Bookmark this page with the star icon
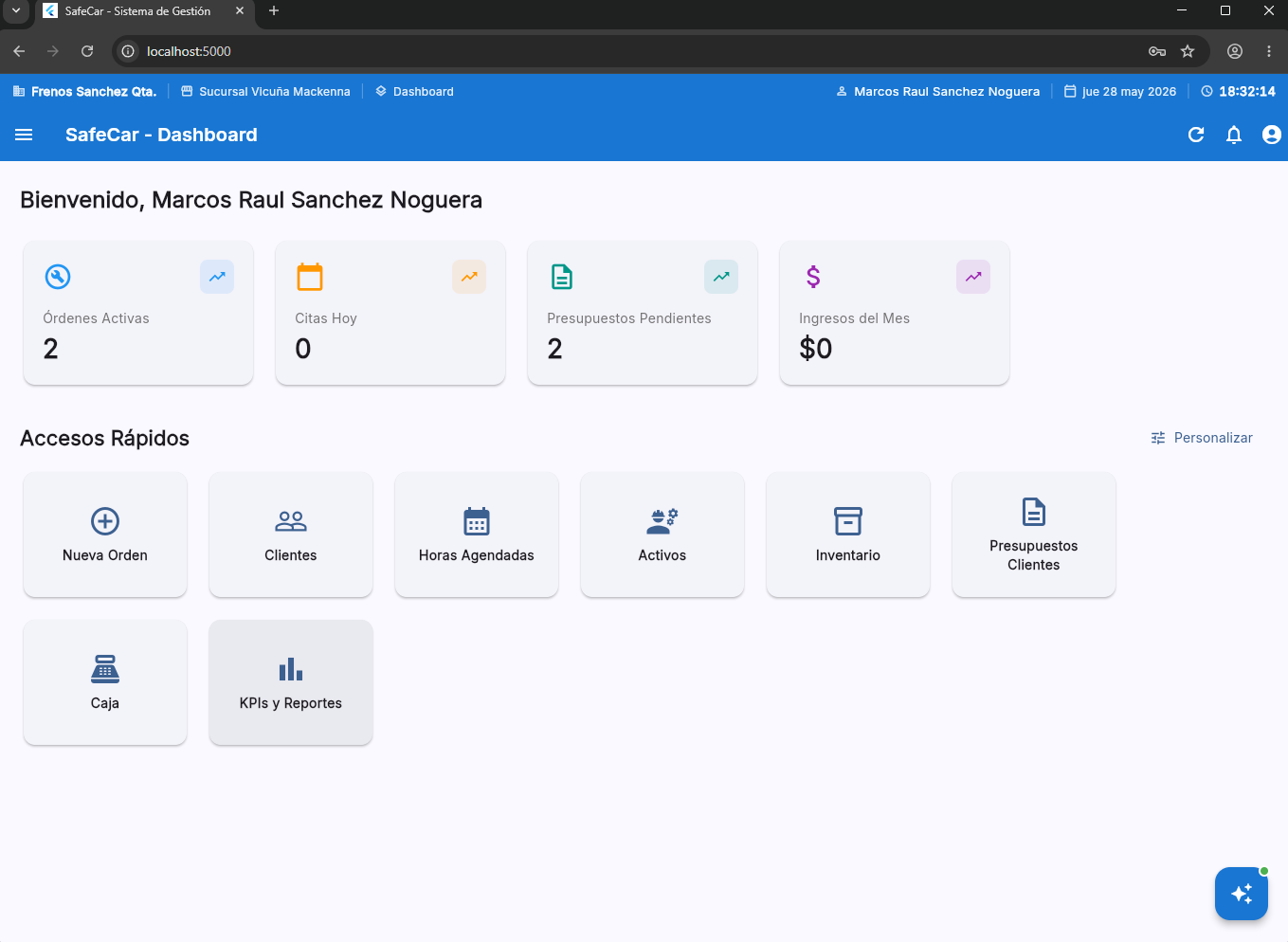Image resolution: width=1288 pixels, height=942 pixels. 1188,51
